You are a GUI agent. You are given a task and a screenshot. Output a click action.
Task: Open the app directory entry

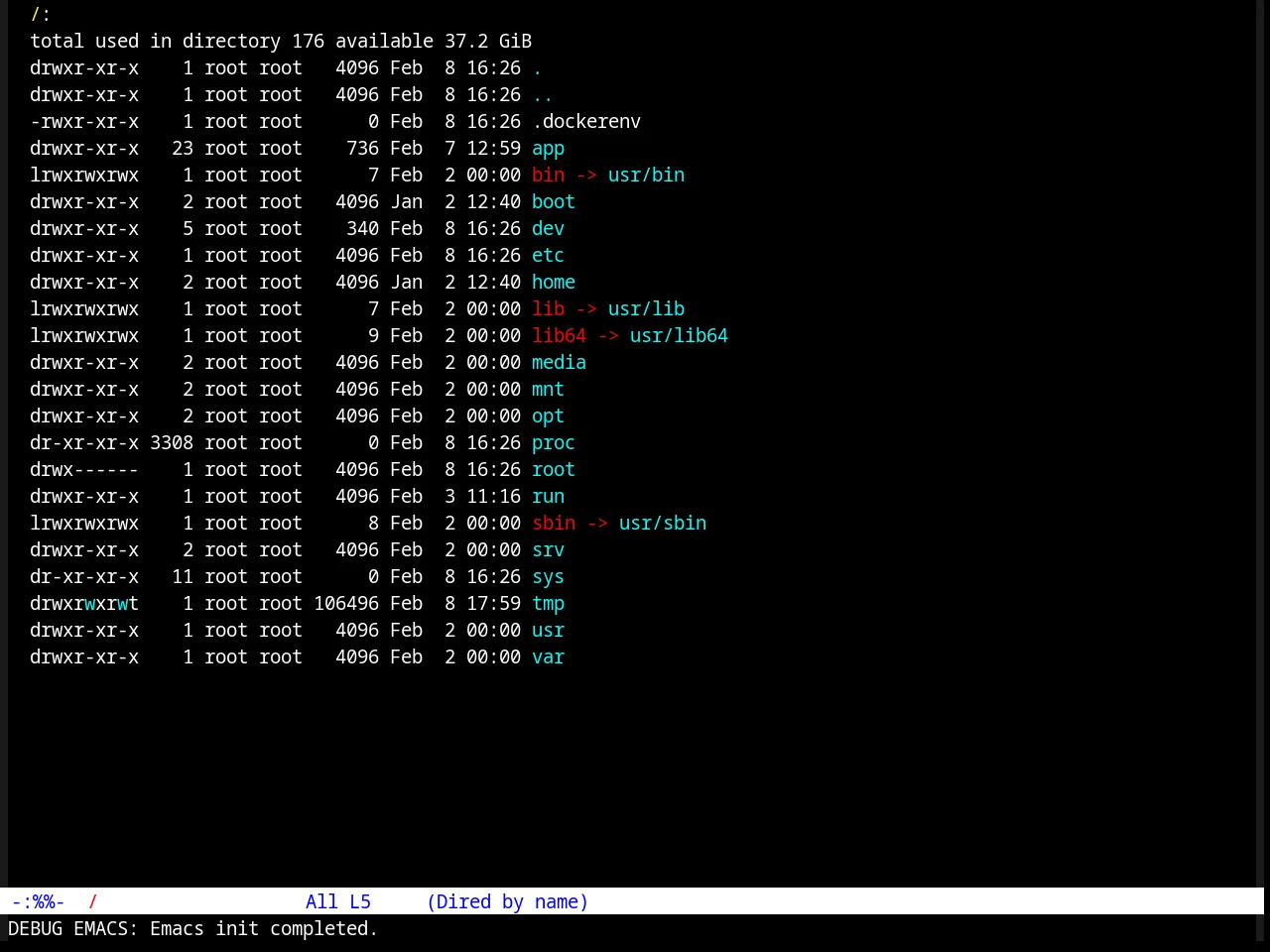pos(548,149)
